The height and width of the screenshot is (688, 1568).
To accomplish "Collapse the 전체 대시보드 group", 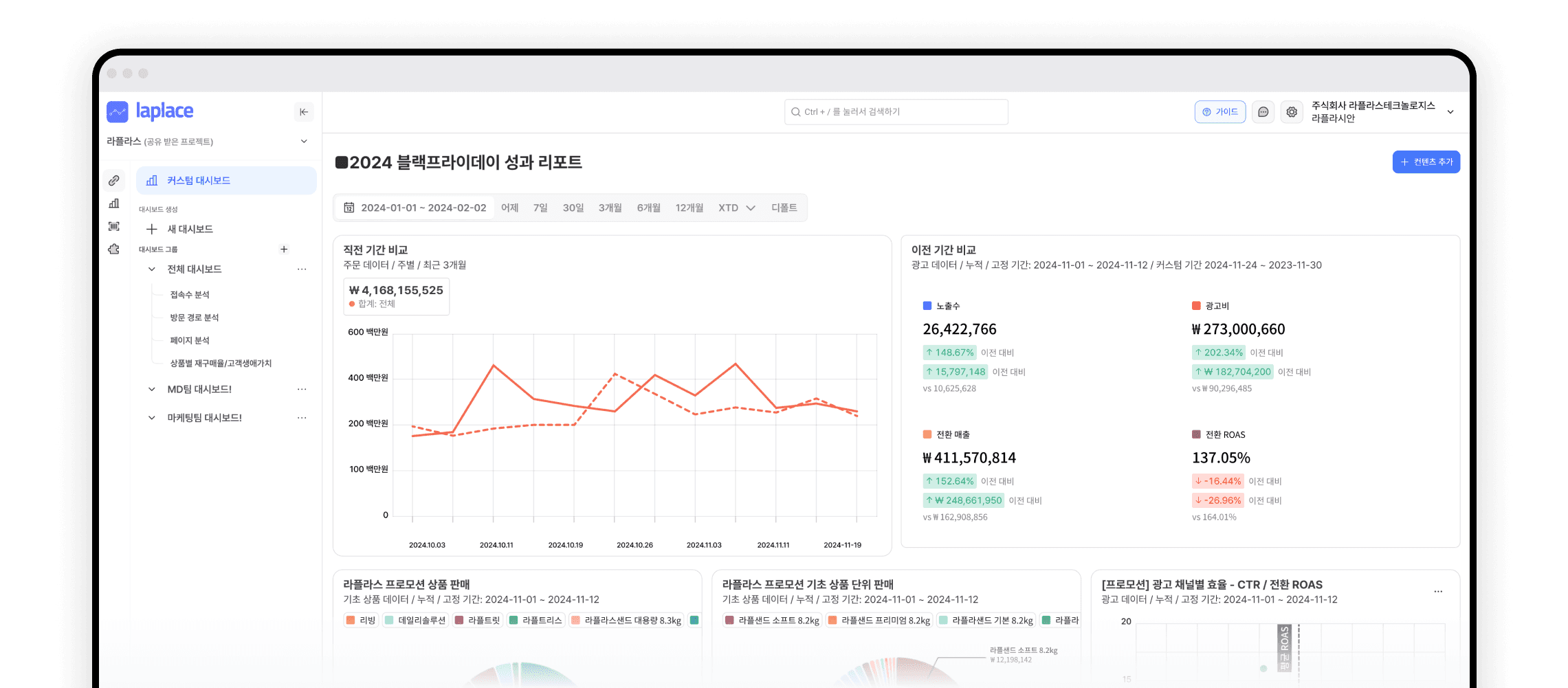I will click(x=152, y=269).
